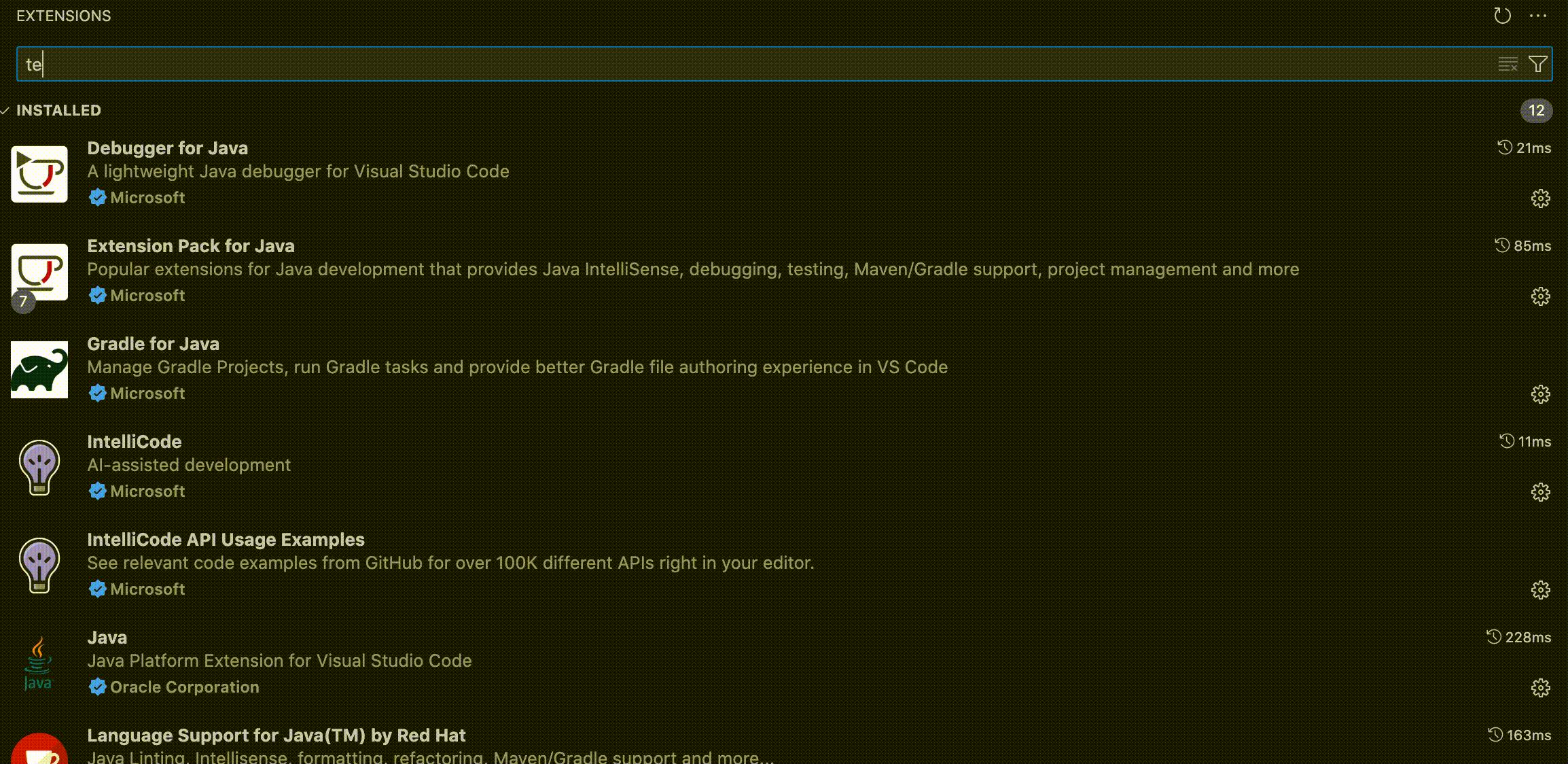Click Microsoft publisher under API Usage Examples
Image resolution: width=1568 pixels, height=764 pixels.
[147, 589]
